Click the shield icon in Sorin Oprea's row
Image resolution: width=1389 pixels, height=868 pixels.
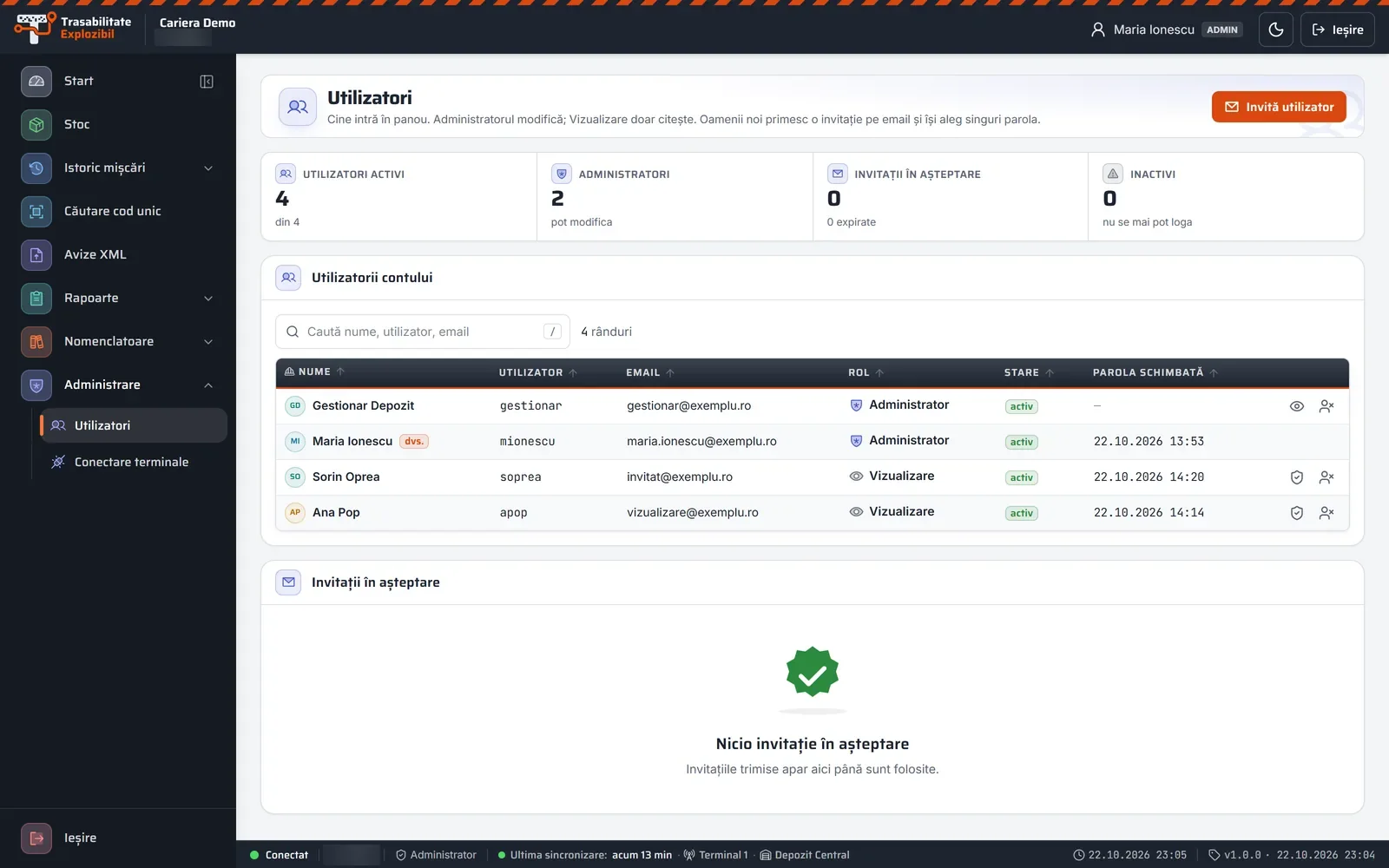(1297, 477)
